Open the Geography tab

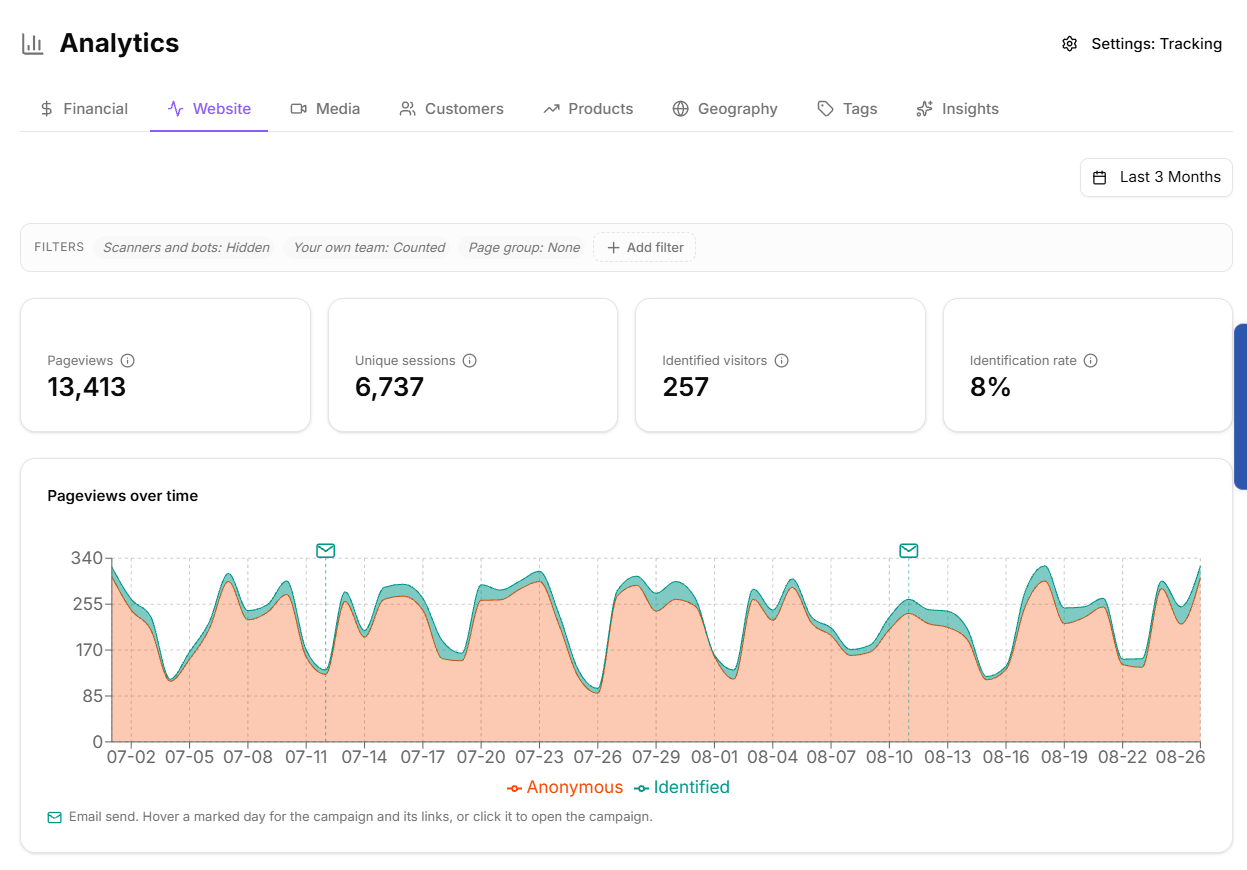[x=725, y=109]
